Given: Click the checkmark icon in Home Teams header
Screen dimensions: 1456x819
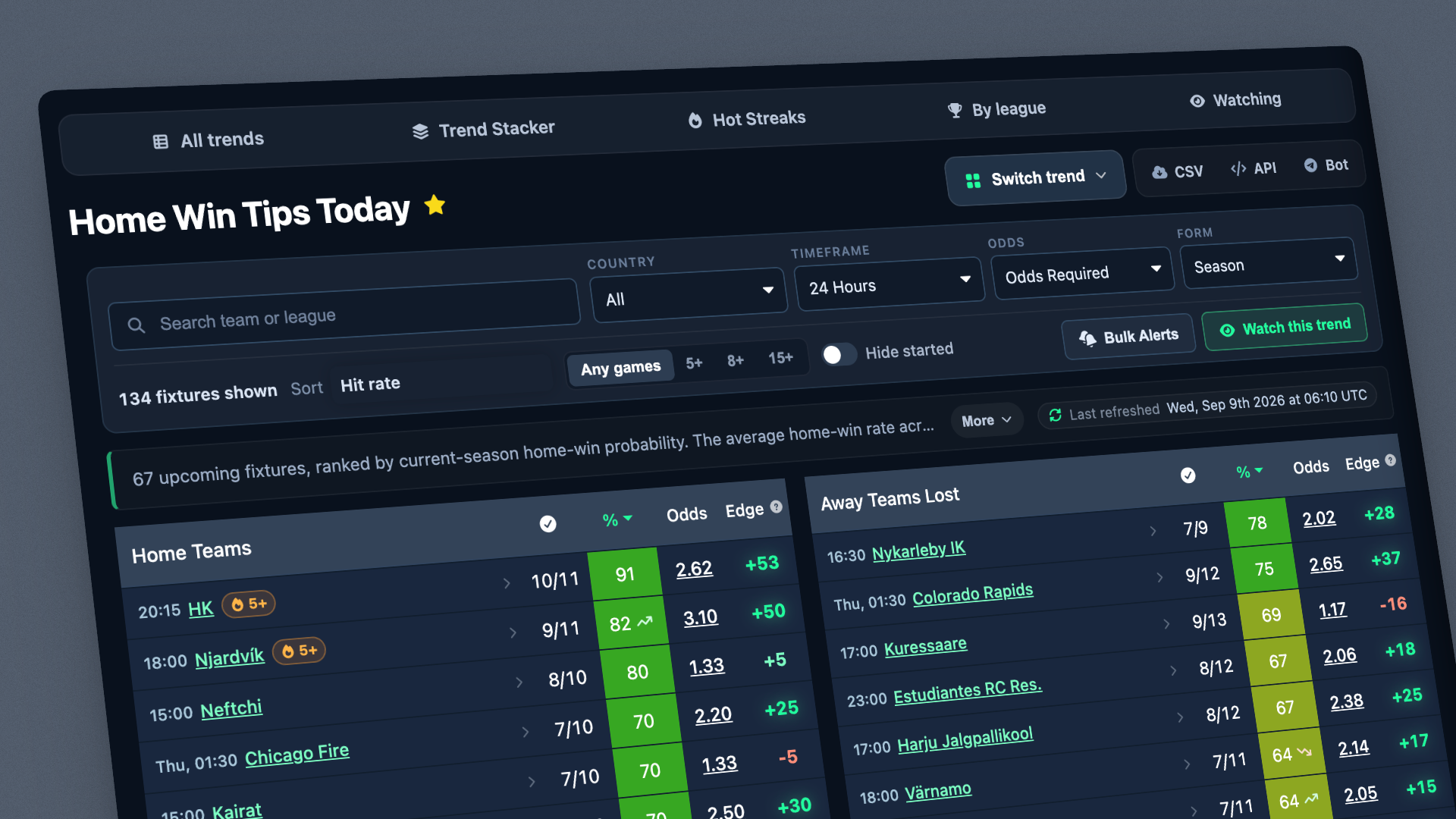Looking at the screenshot, I should click(x=548, y=524).
